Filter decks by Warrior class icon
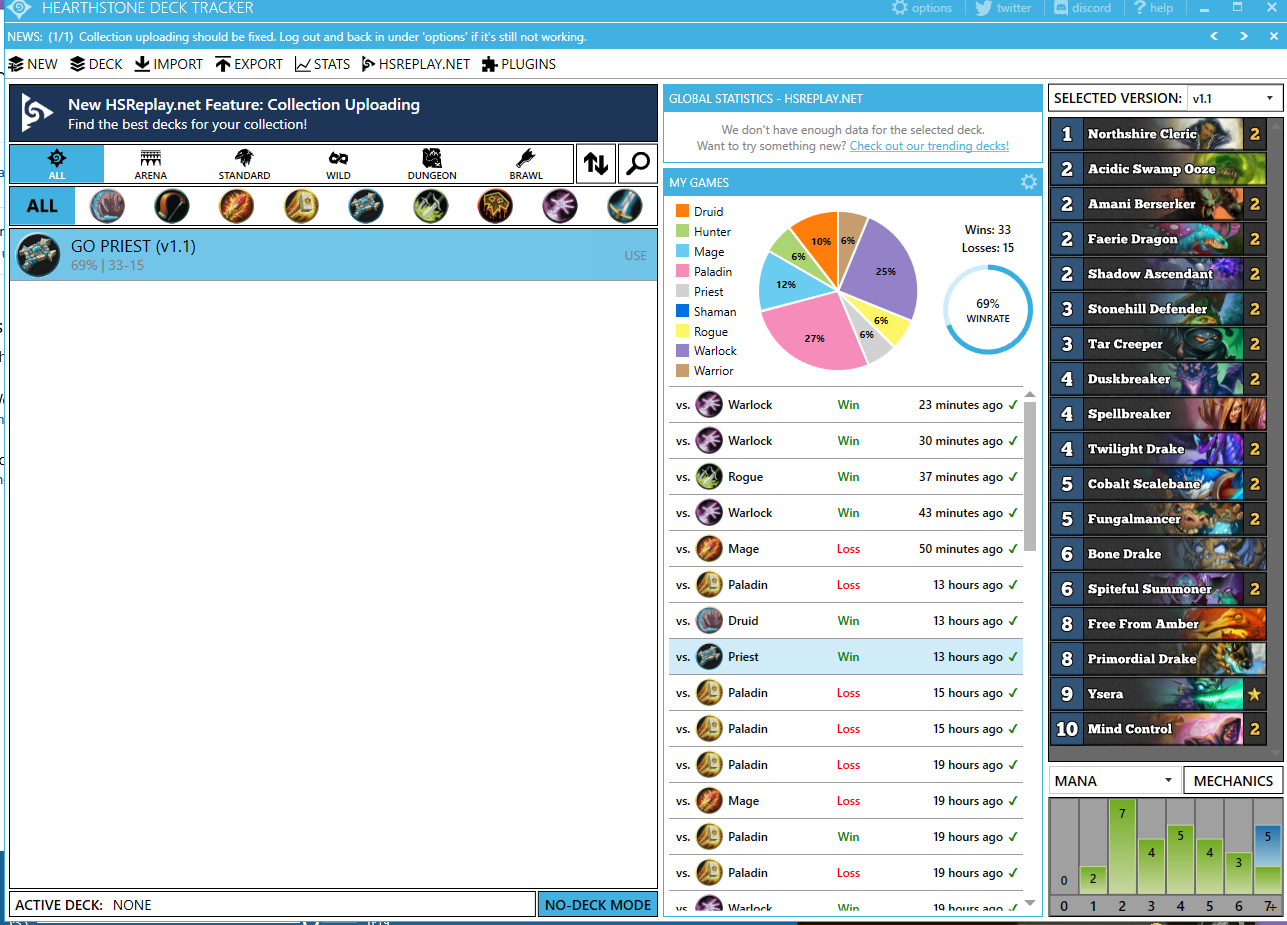 click(625, 206)
